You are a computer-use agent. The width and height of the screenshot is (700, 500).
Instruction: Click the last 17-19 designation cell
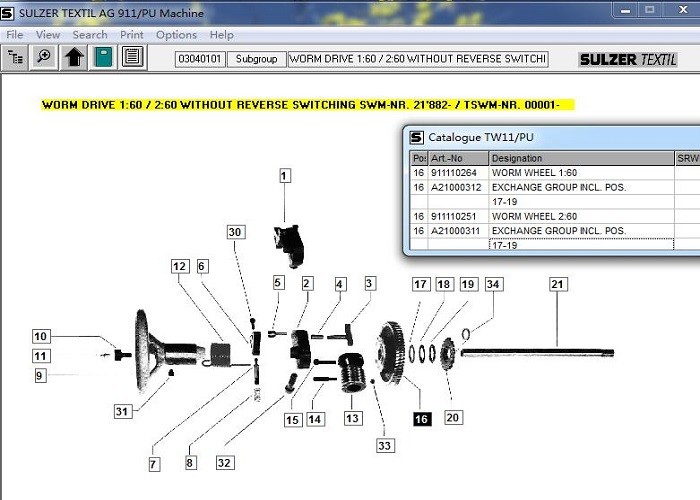pos(582,245)
